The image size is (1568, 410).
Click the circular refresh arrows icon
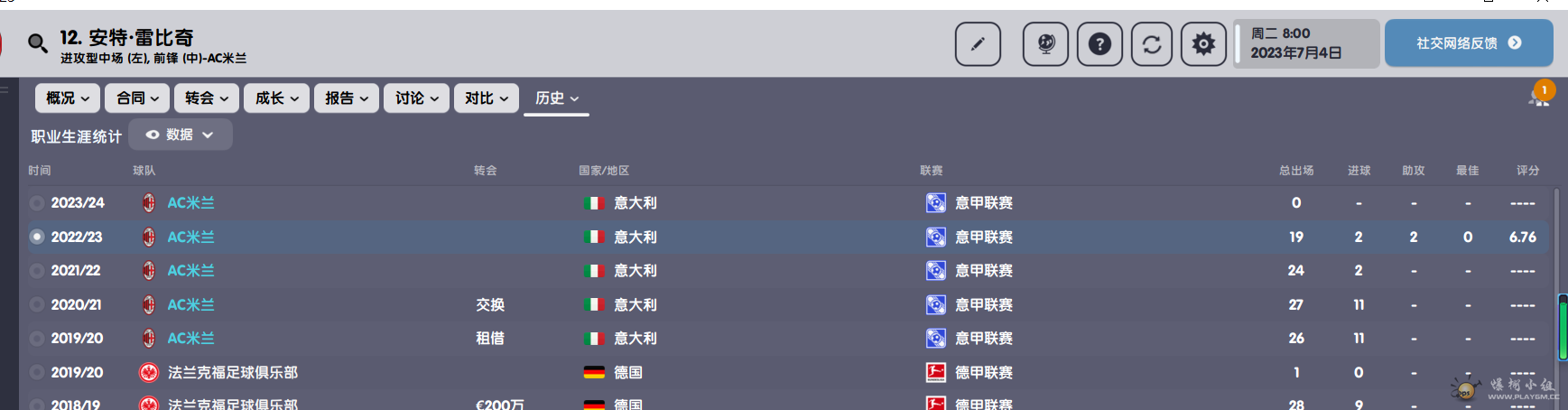1152,43
